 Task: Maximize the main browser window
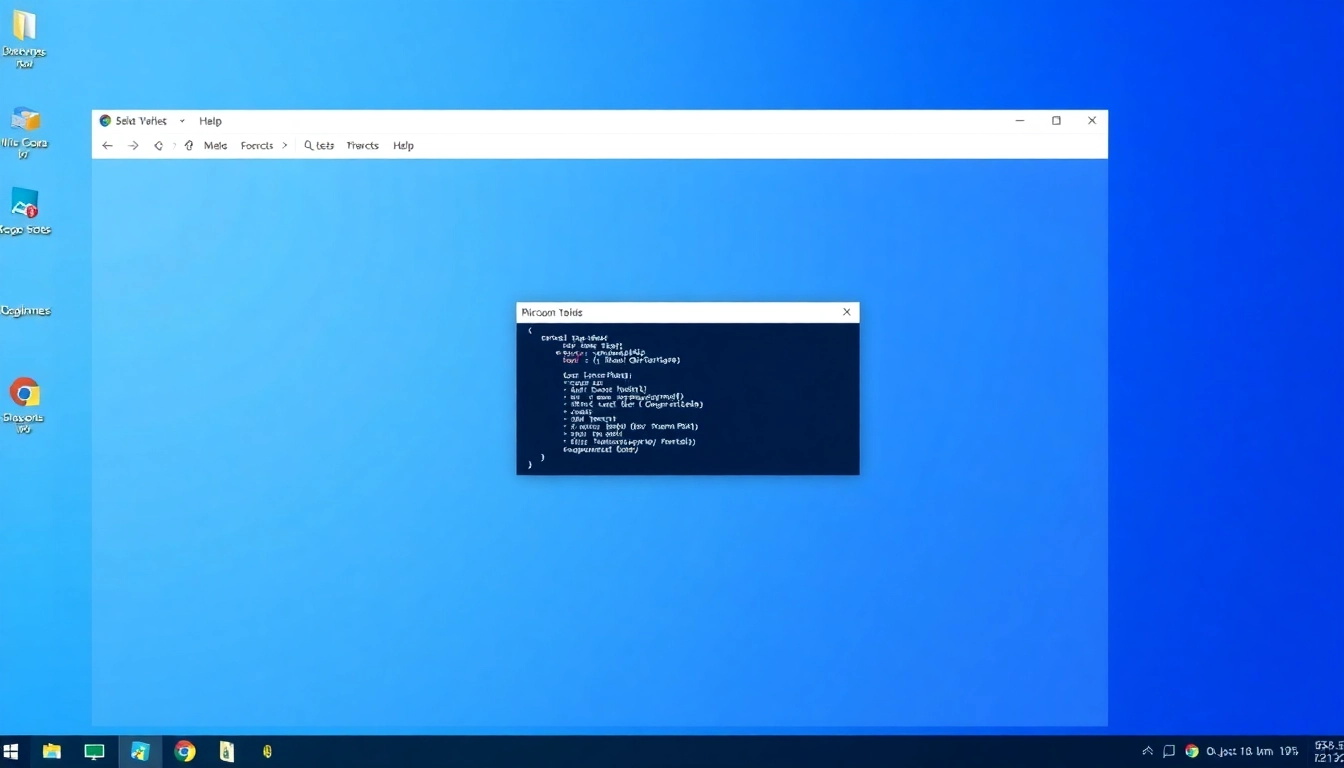coord(1056,121)
